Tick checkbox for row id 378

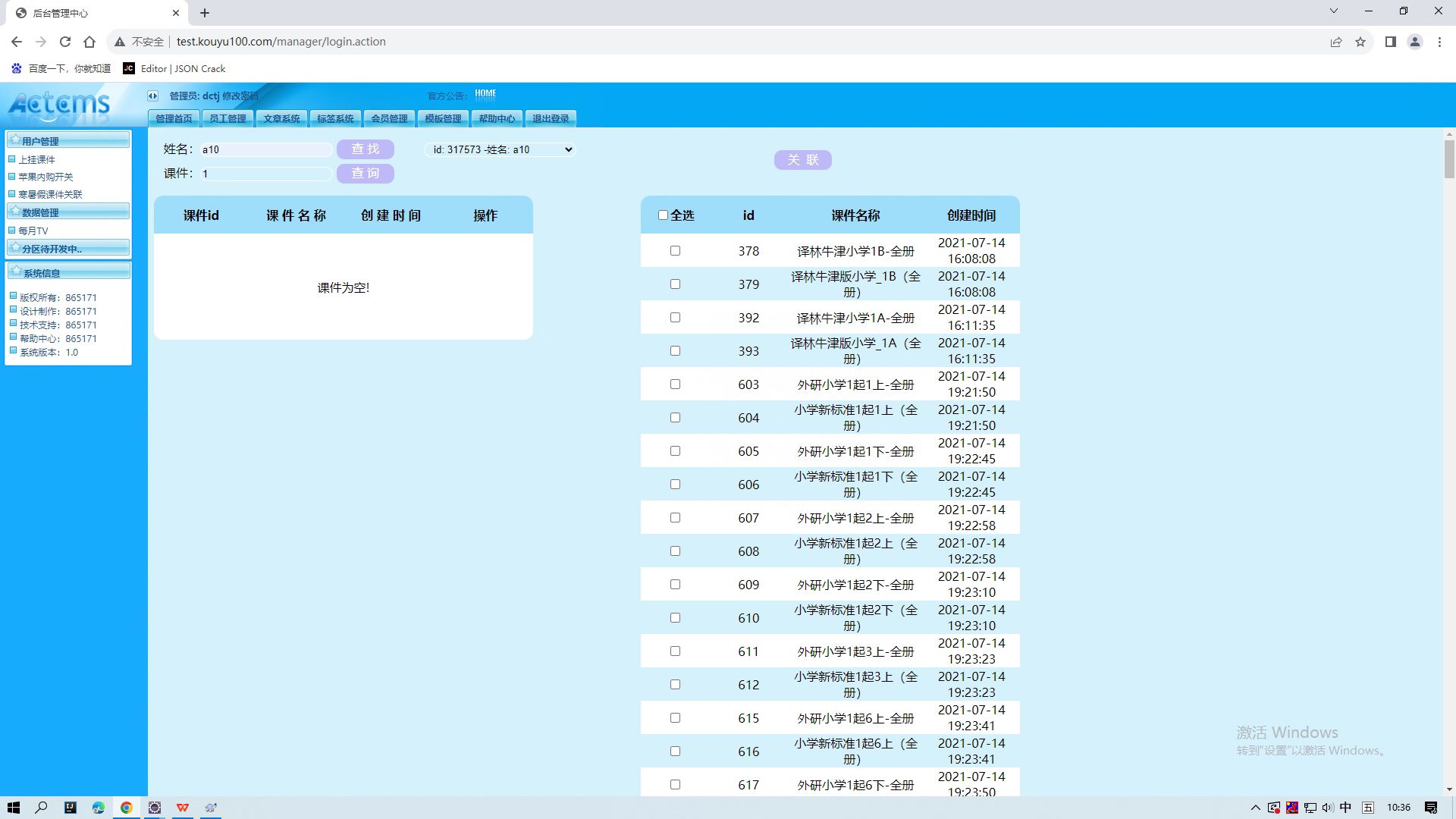coord(675,251)
